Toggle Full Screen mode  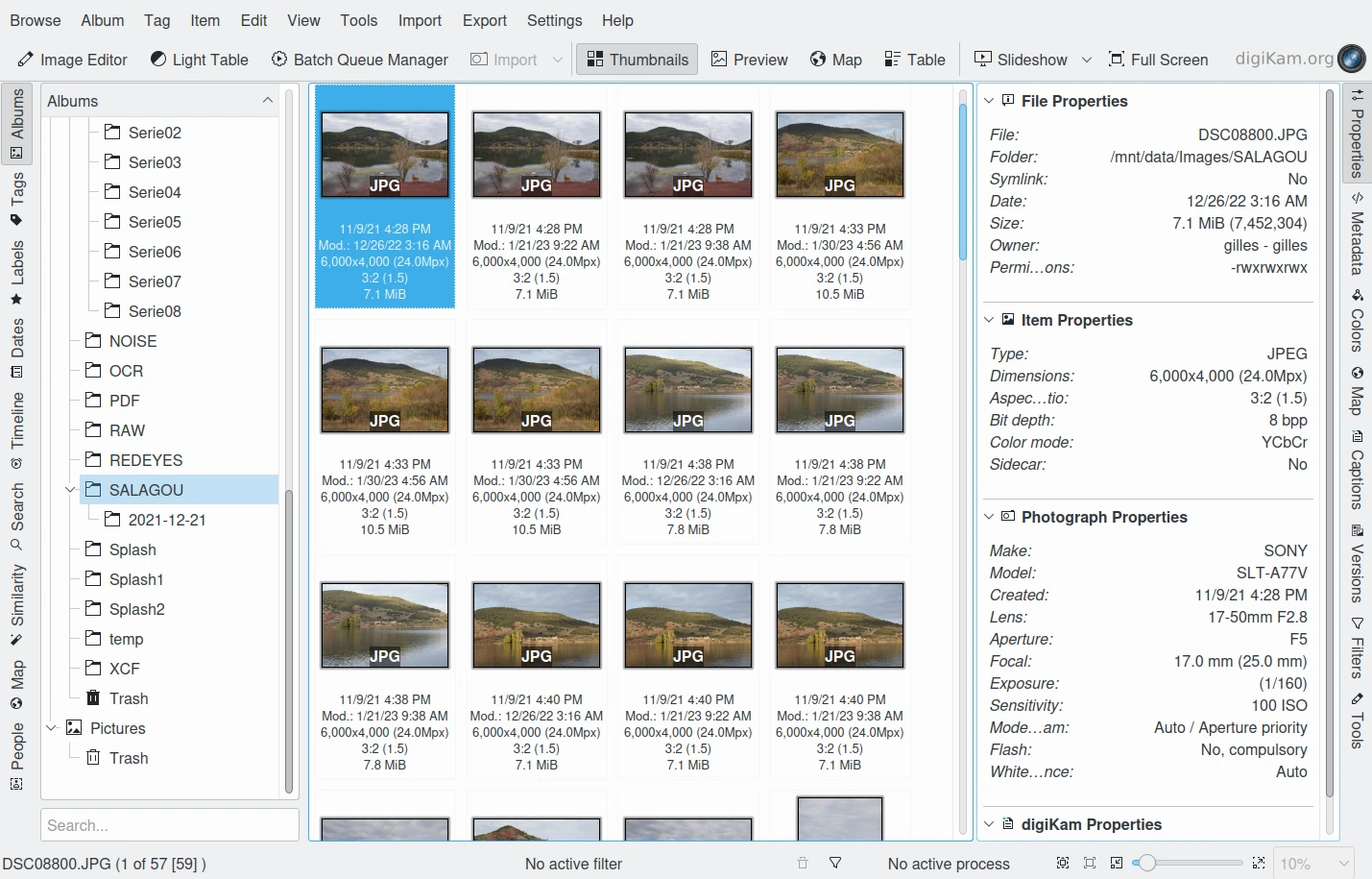1158,60
